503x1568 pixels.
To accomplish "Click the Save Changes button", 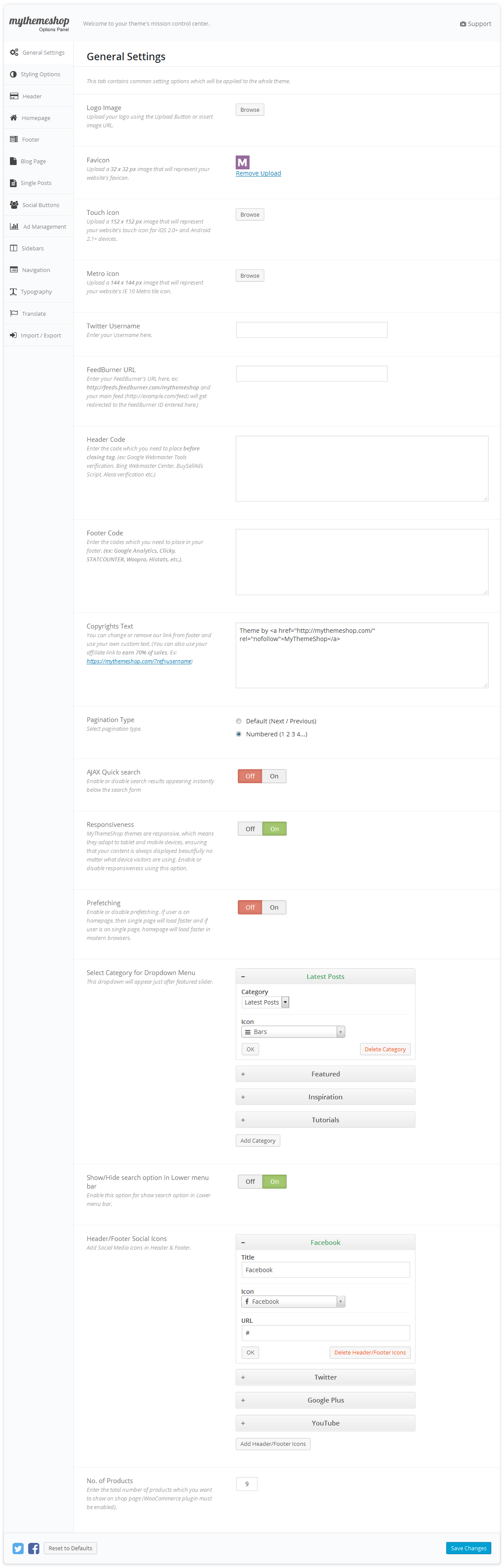I will click(467, 1548).
